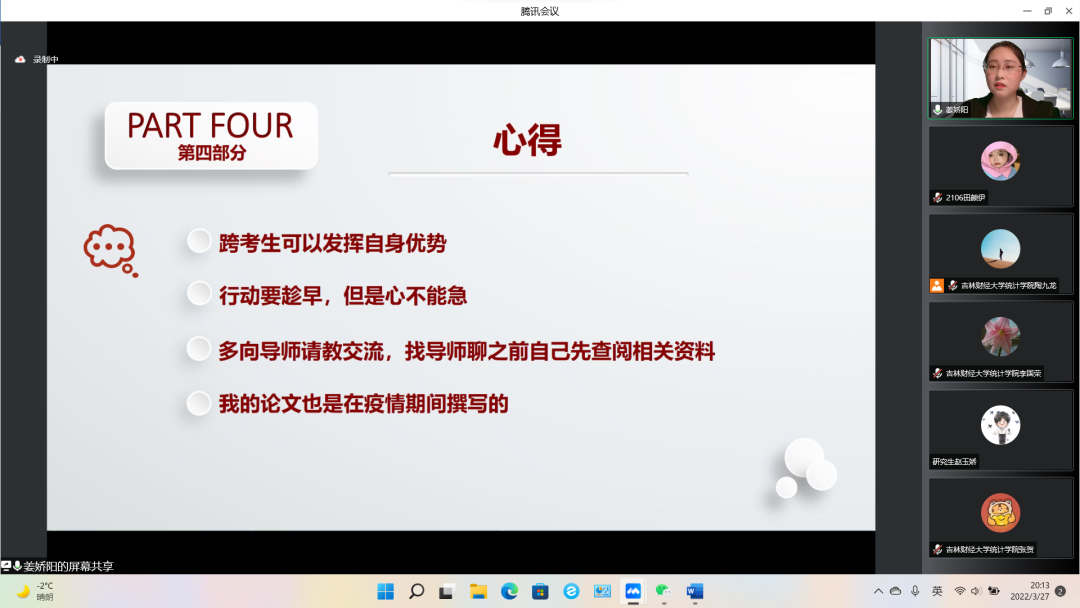Launch Microsoft Edge from the taskbar

pos(509,591)
